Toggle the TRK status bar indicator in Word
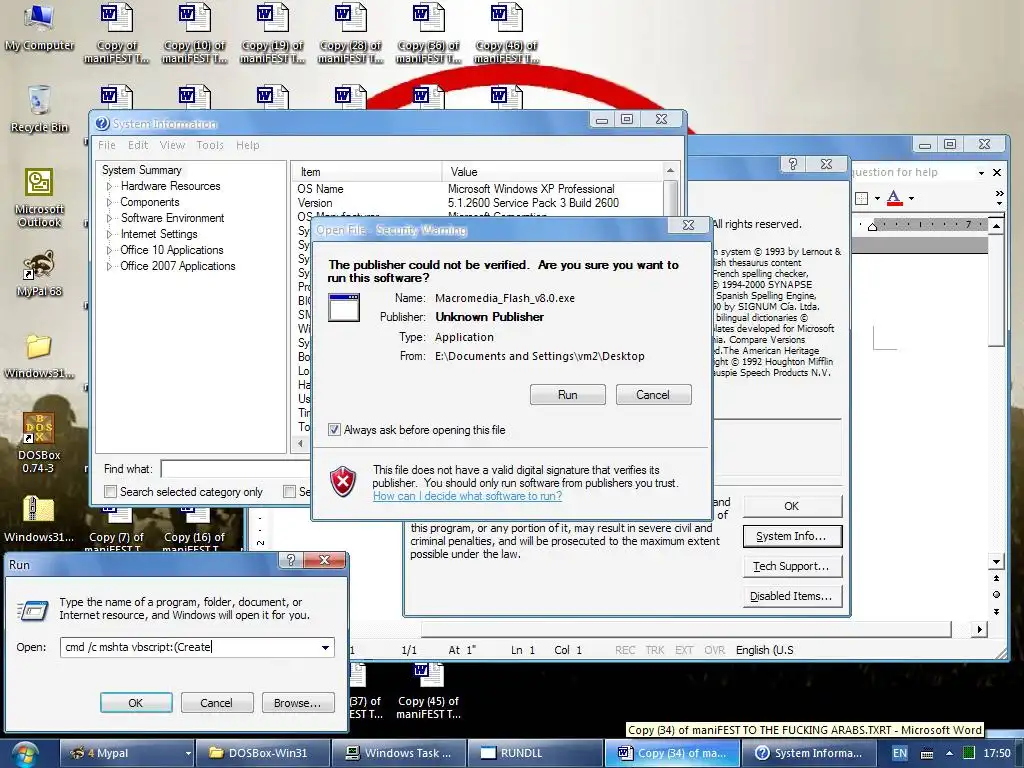Viewport: 1024px width, 768px height. click(x=655, y=650)
